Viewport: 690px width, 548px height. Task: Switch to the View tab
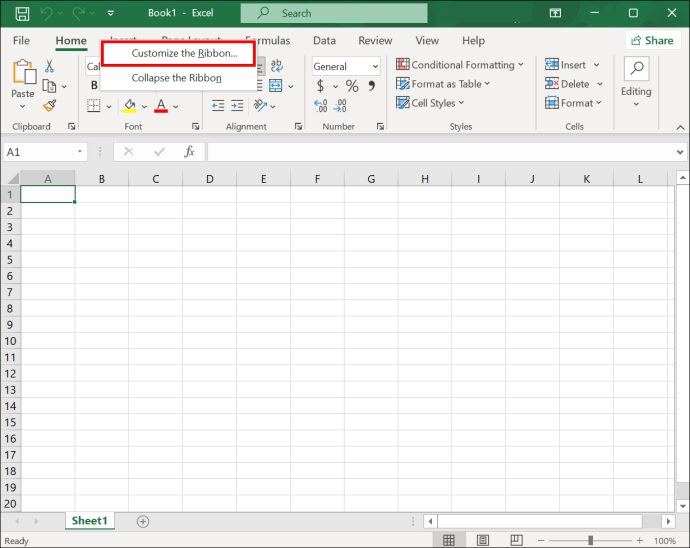(x=427, y=40)
